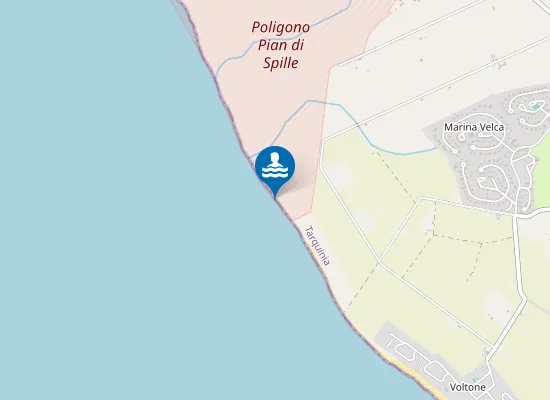Viewport: 550px width, 400px height.
Task: Click the green sports pitch in Marina Velca
Action: [x=535, y=106]
